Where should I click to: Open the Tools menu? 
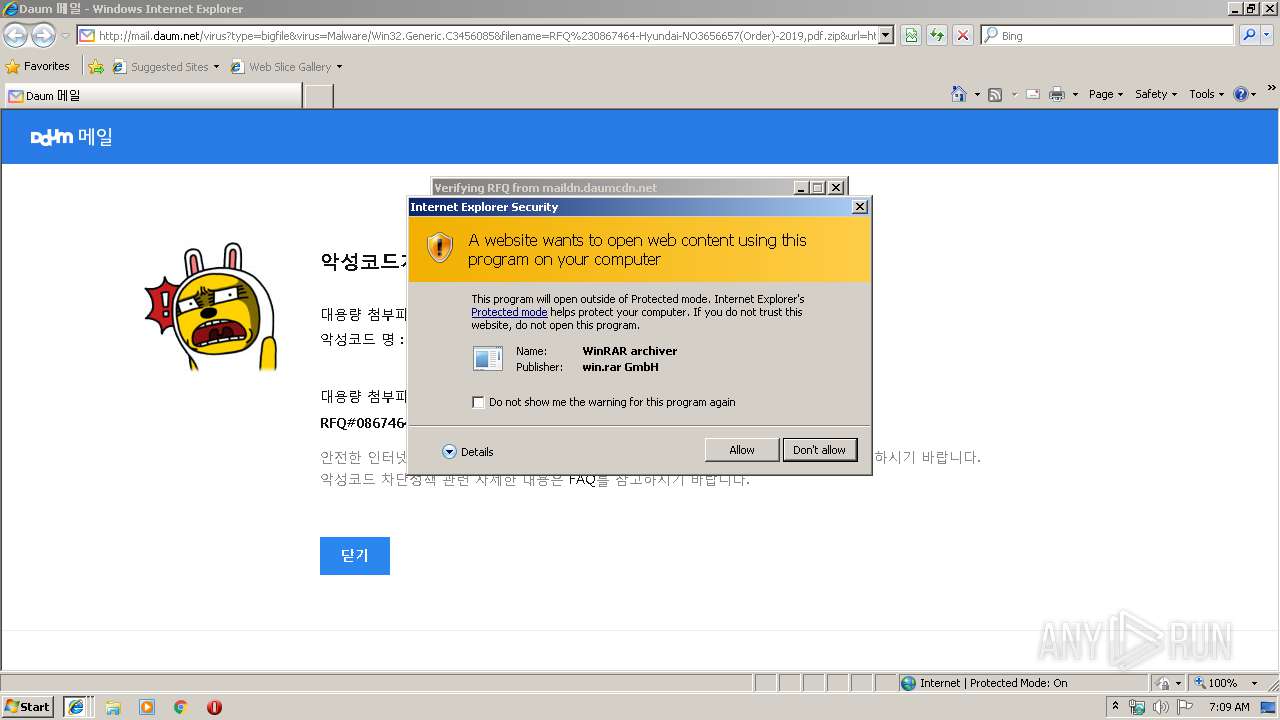tap(1206, 94)
